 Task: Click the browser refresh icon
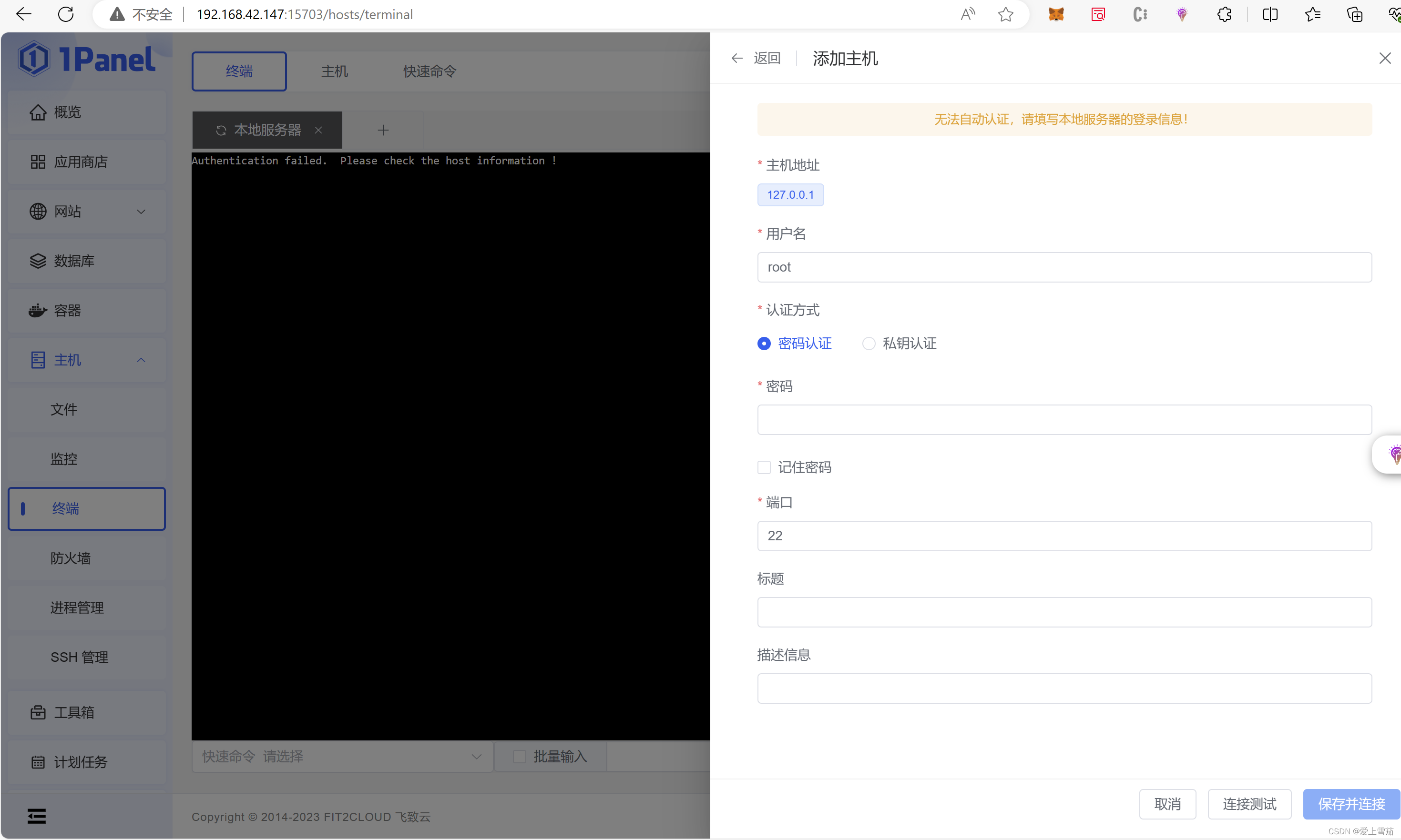point(66,14)
